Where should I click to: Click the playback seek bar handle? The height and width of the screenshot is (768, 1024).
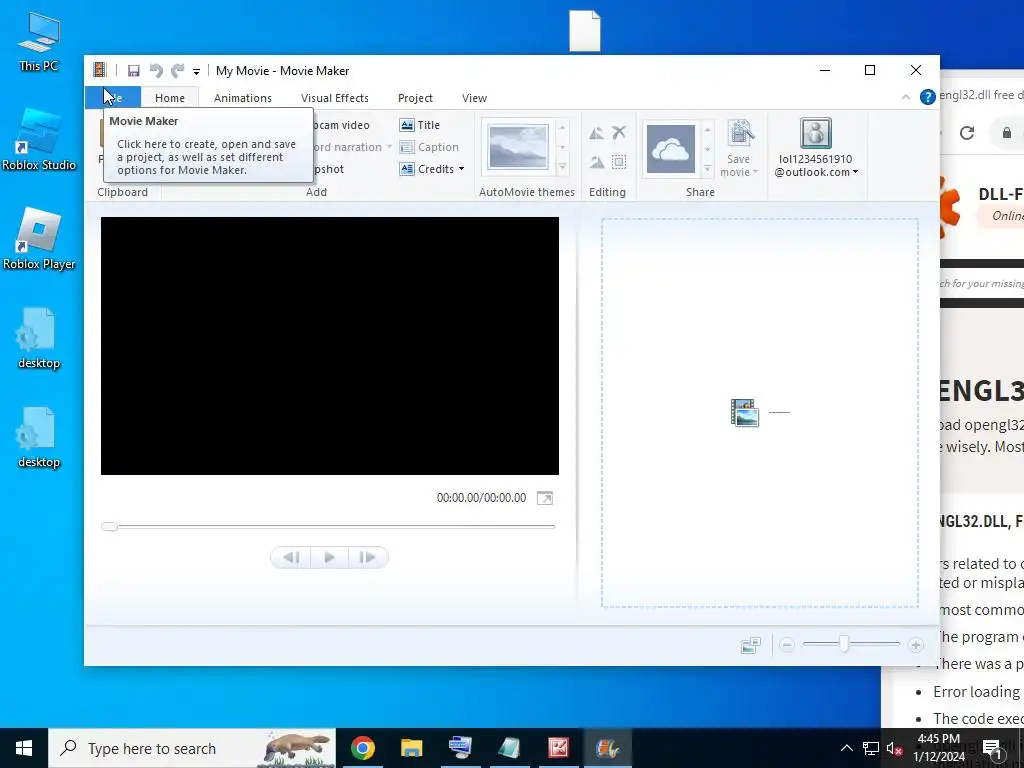109,526
